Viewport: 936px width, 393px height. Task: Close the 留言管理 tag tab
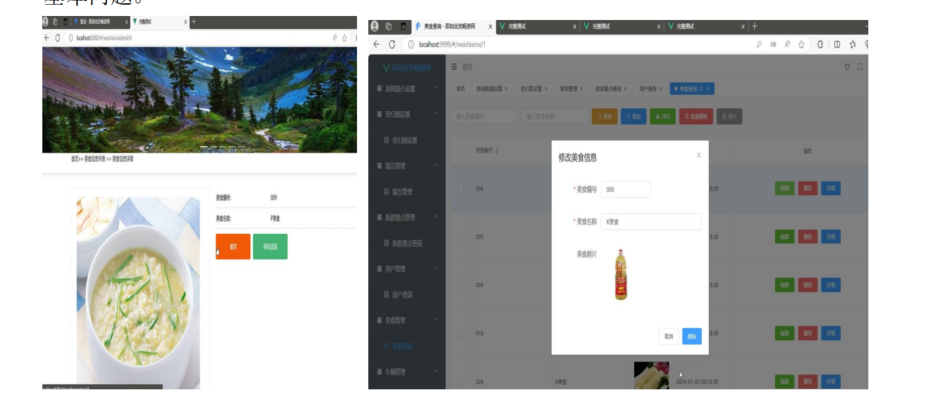click(x=581, y=88)
